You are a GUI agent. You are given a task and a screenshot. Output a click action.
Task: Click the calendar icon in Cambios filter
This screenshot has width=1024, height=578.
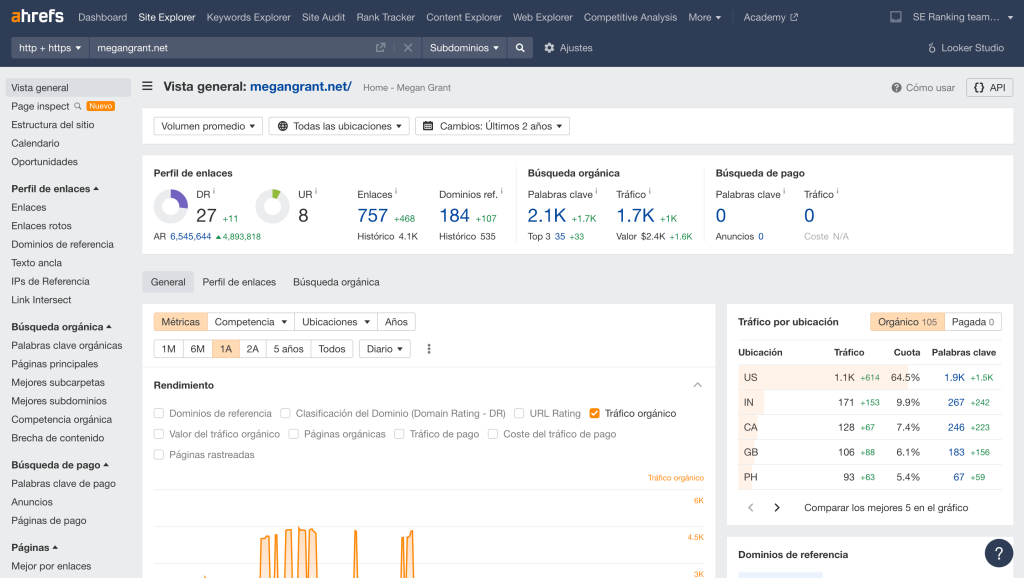428,126
